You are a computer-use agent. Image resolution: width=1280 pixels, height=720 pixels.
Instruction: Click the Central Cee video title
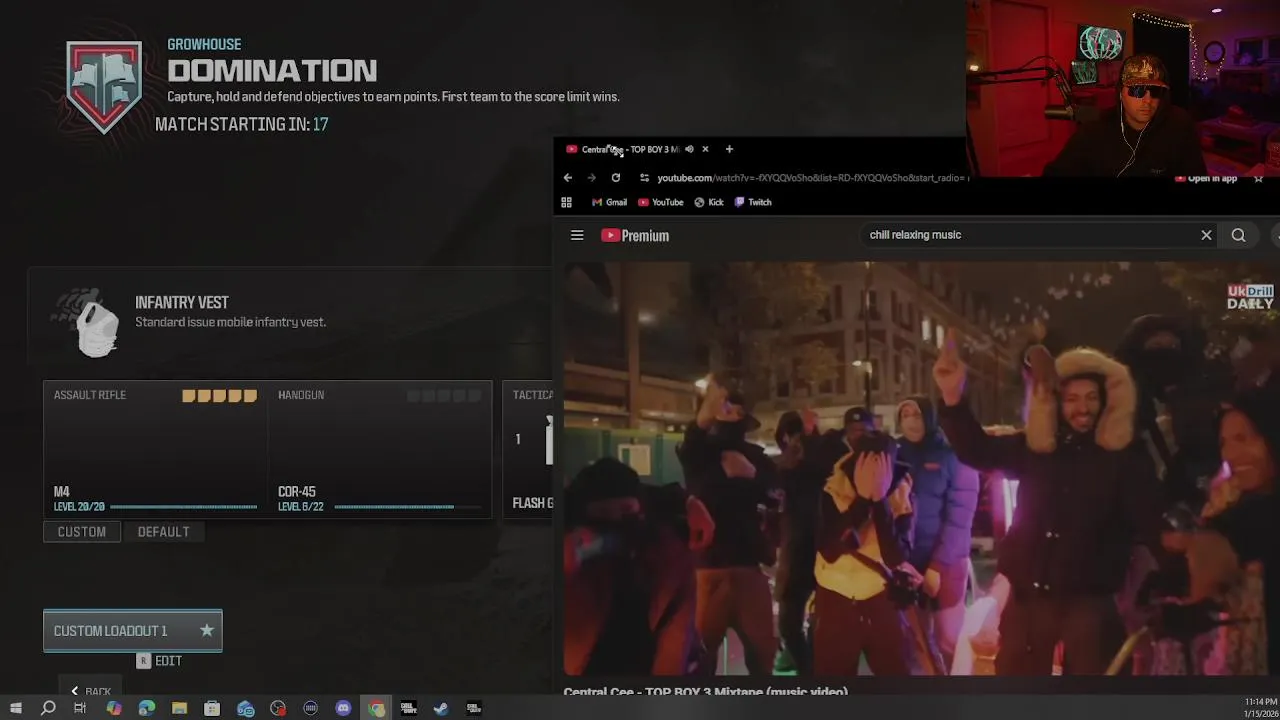tap(705, 692)
